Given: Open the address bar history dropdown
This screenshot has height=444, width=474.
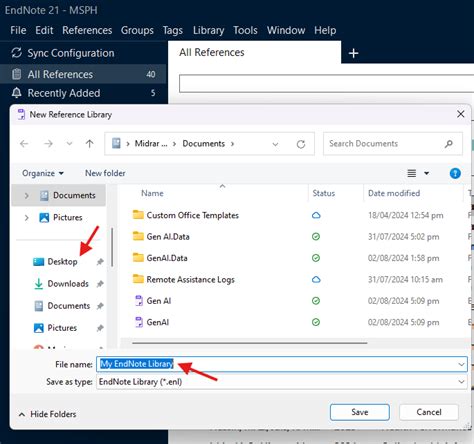Looking at the screenshot, I should [x=275, y=144].
